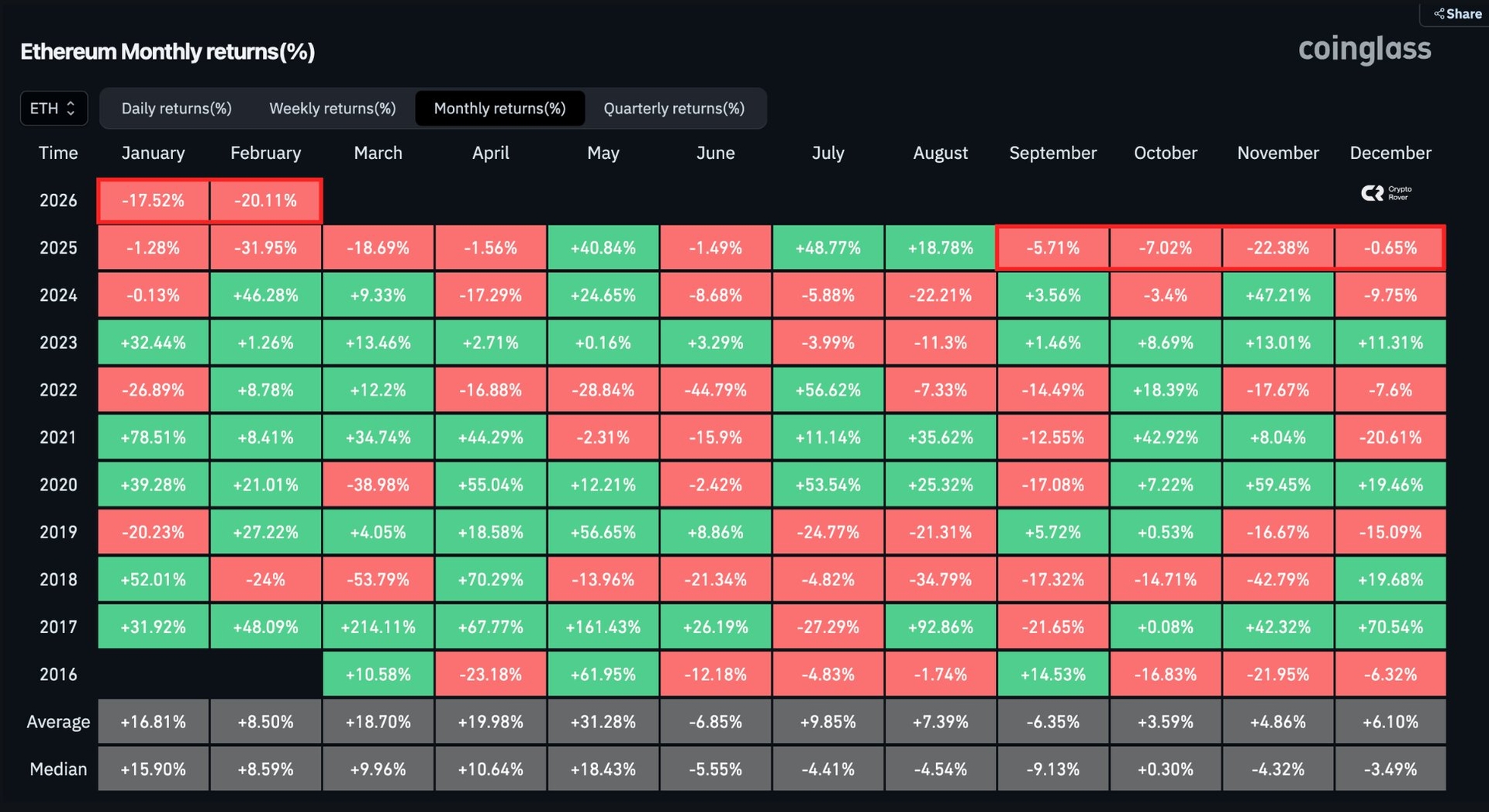Switch to Weekly returns(%) tab
The image size is (1489, 812).
(332, 109)
